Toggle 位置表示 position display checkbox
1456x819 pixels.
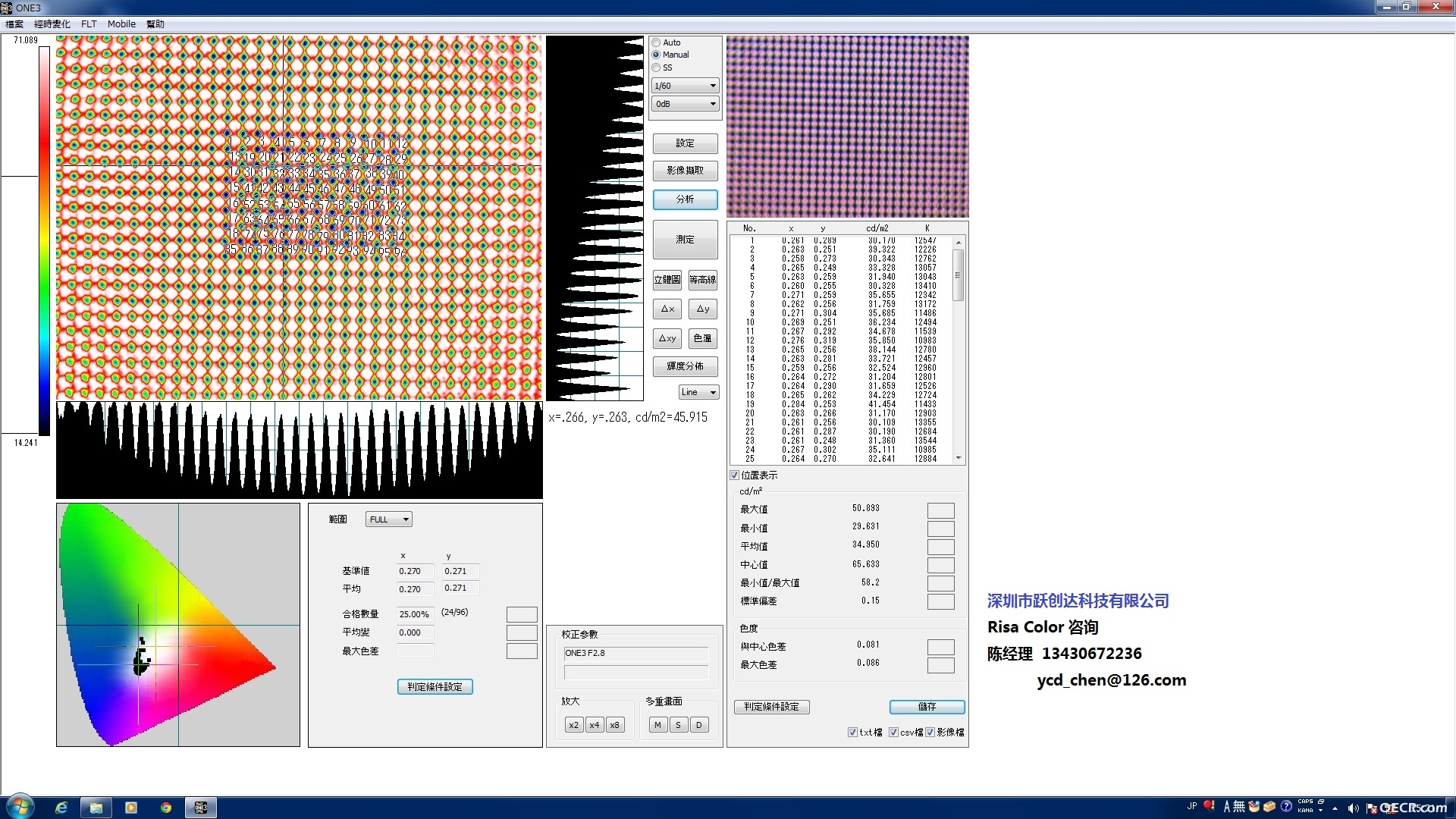[x=735, y=475]
